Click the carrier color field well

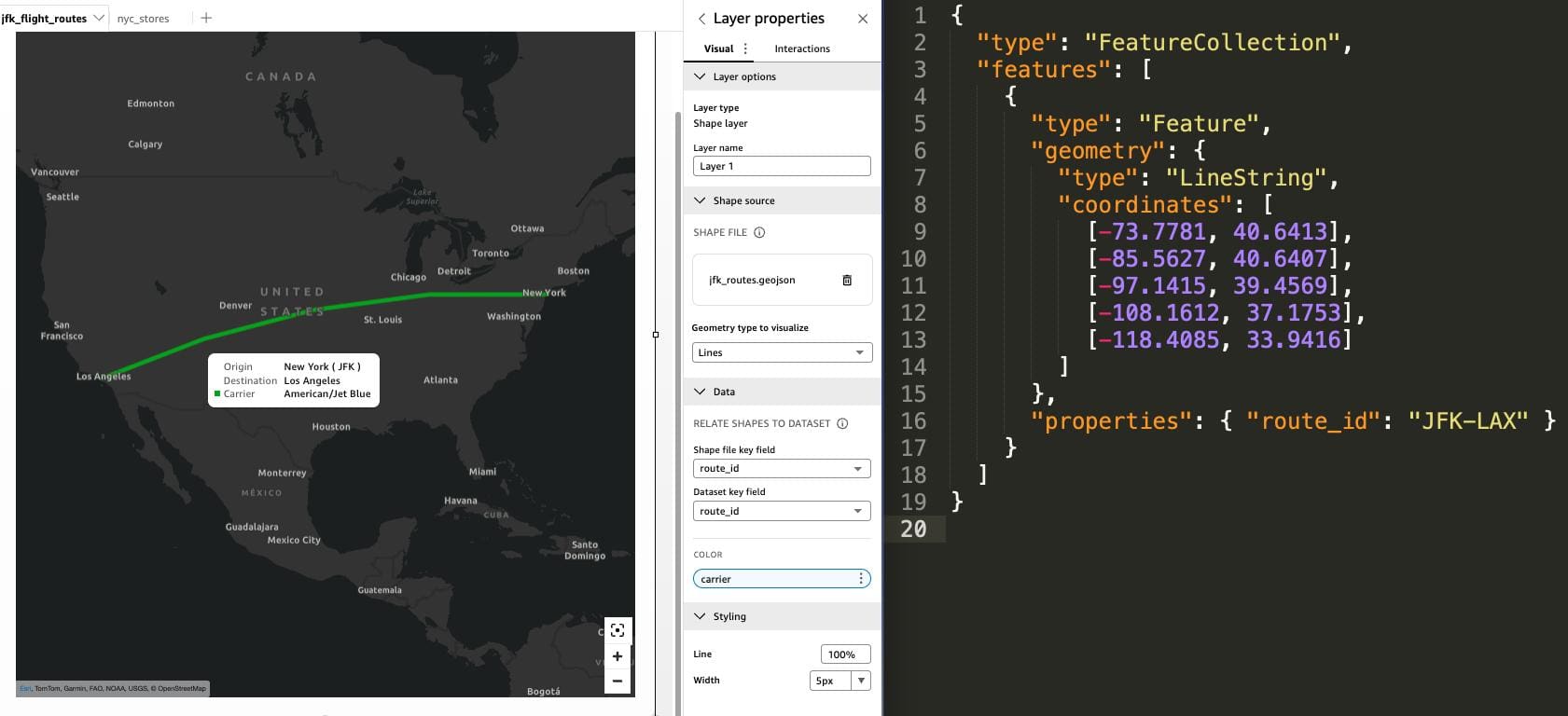pyautogui.click(x=782, y=579)
